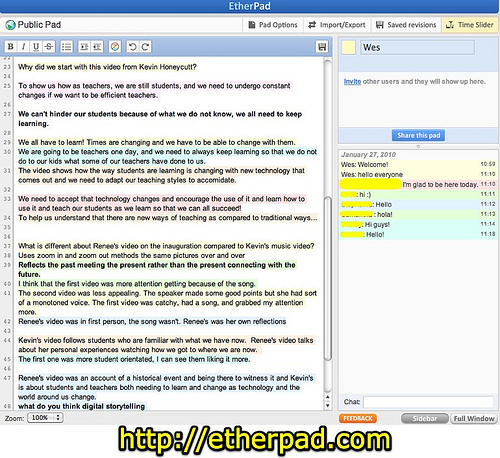Click the Public Pad title text

(x=39, y=25)
